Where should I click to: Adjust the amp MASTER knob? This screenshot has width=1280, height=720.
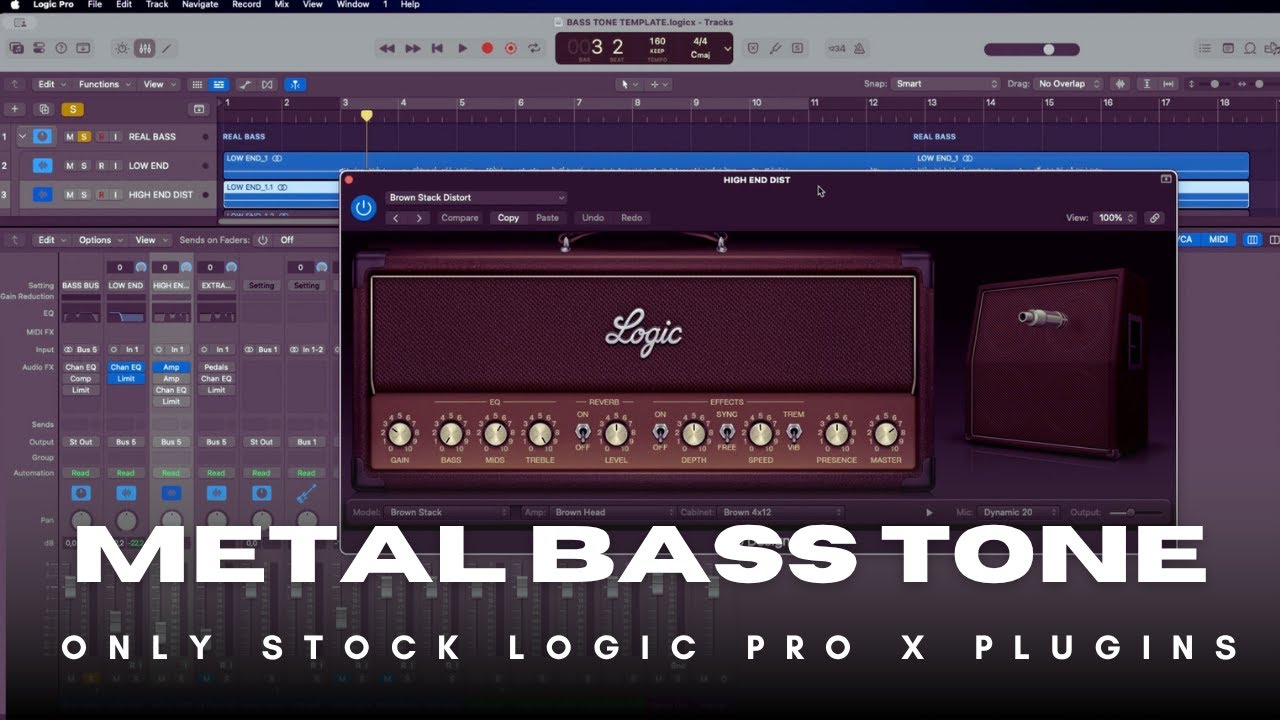point(885,434)
